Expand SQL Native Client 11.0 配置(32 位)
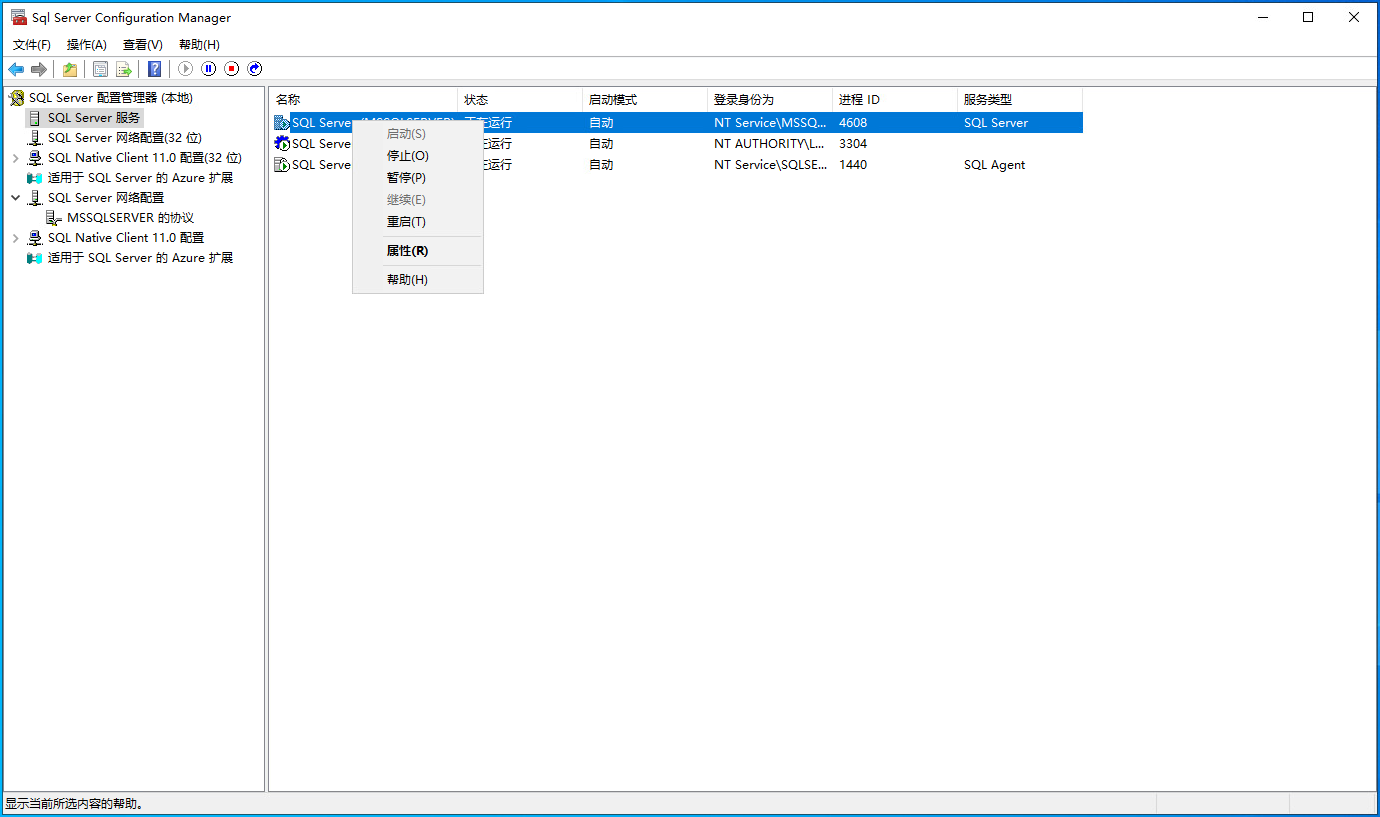 (15, 158)
